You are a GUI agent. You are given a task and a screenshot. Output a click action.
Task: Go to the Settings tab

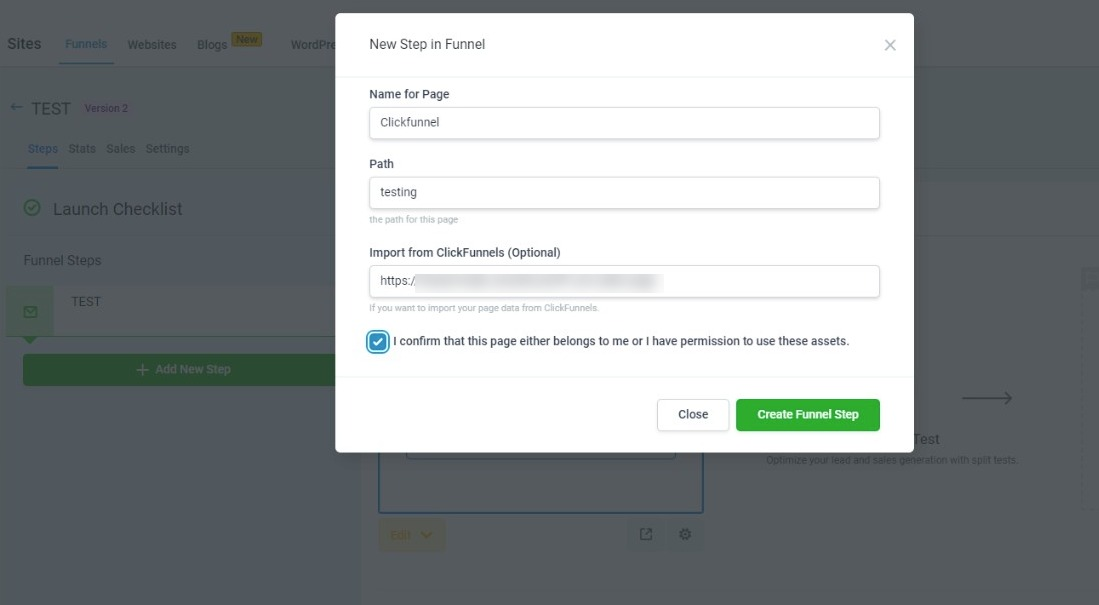point(167,149)
